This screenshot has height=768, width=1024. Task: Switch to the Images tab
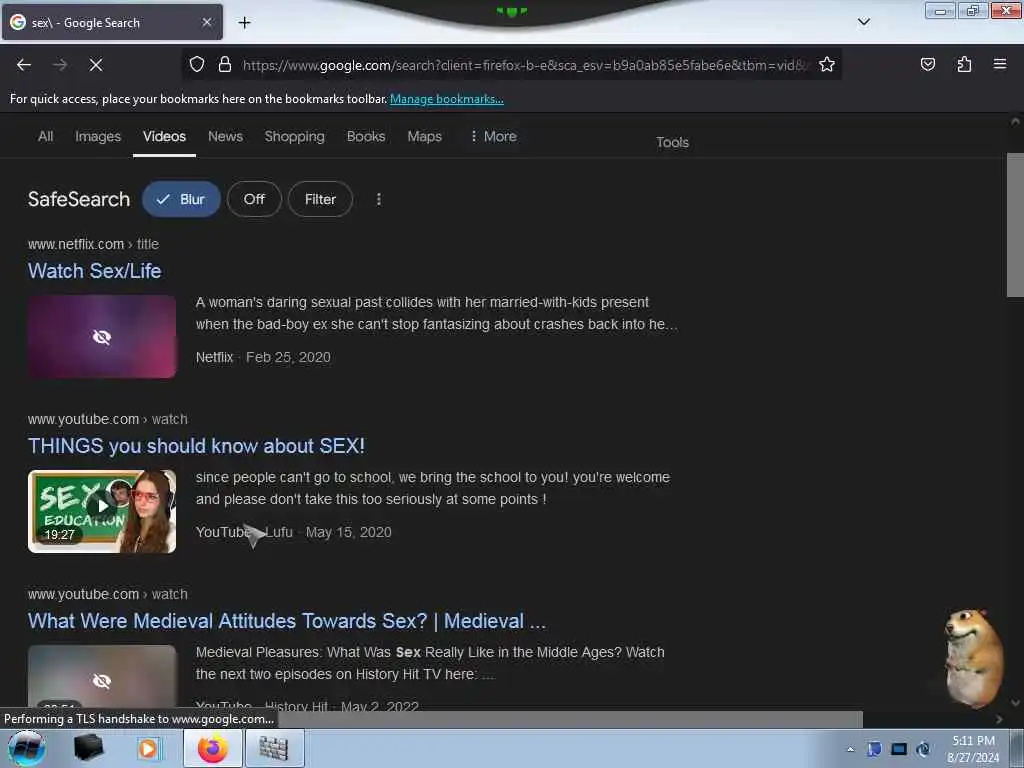(98, 136)
